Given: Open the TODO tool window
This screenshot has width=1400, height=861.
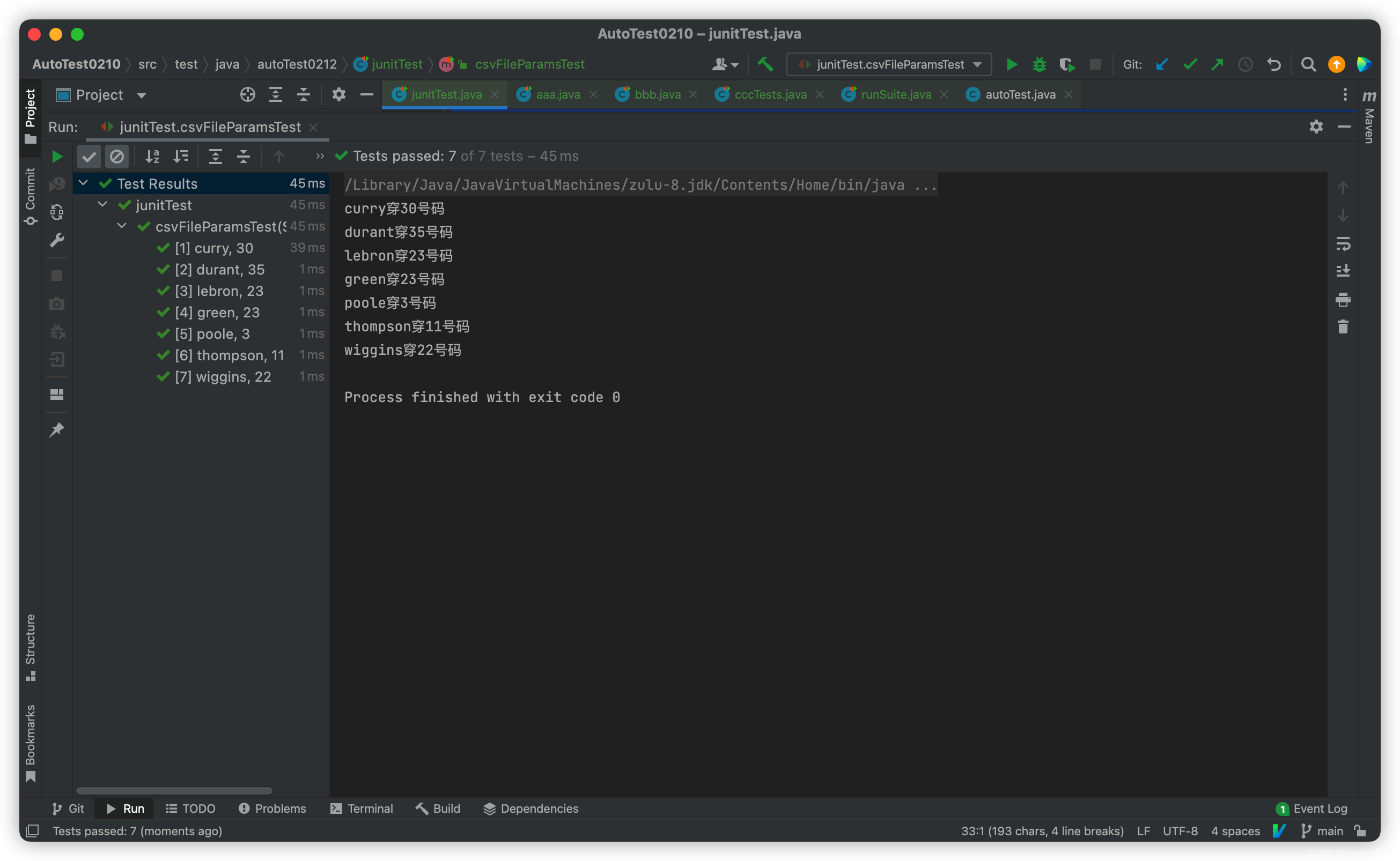Looking at the screenshot, I should click(x=190, y=808).
